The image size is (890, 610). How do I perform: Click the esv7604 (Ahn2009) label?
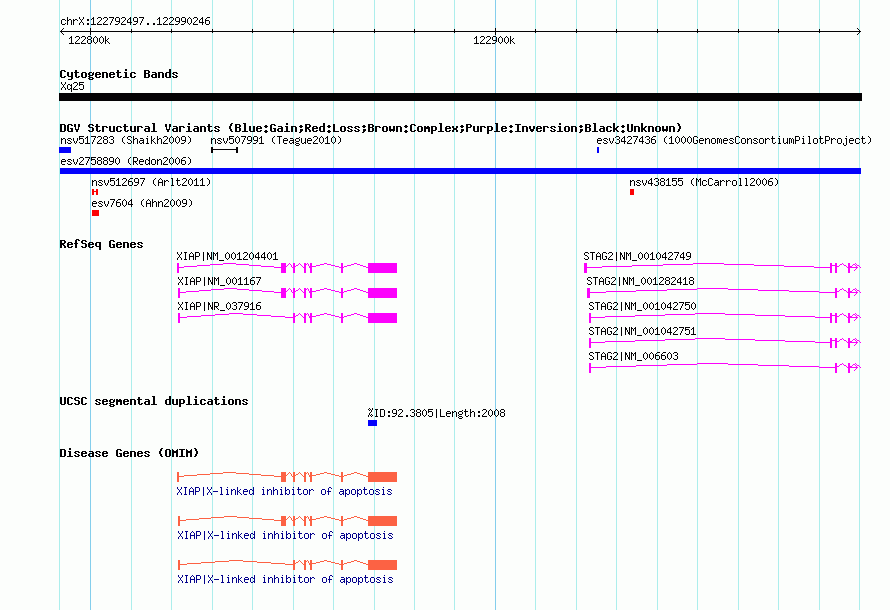pos(142,203)
